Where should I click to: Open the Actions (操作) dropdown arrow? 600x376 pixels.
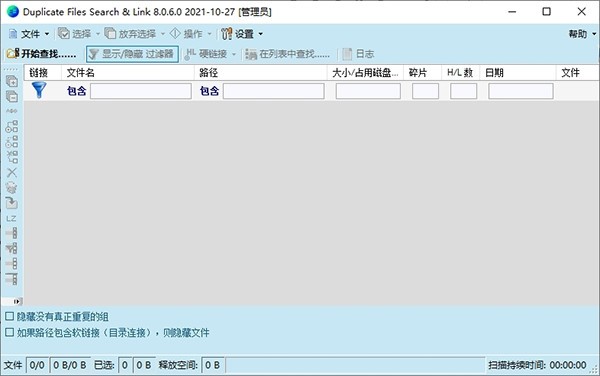(x=209, y=34)
